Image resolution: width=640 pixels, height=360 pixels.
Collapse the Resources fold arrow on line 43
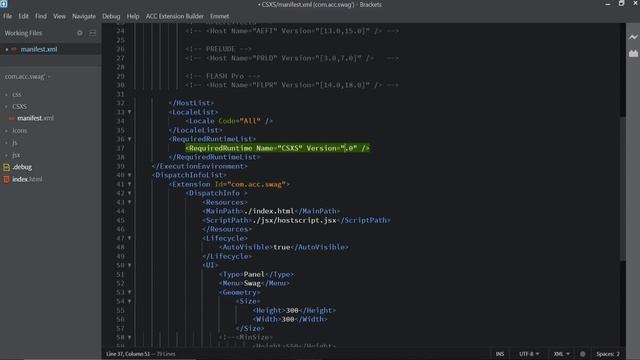pos(129,202)
